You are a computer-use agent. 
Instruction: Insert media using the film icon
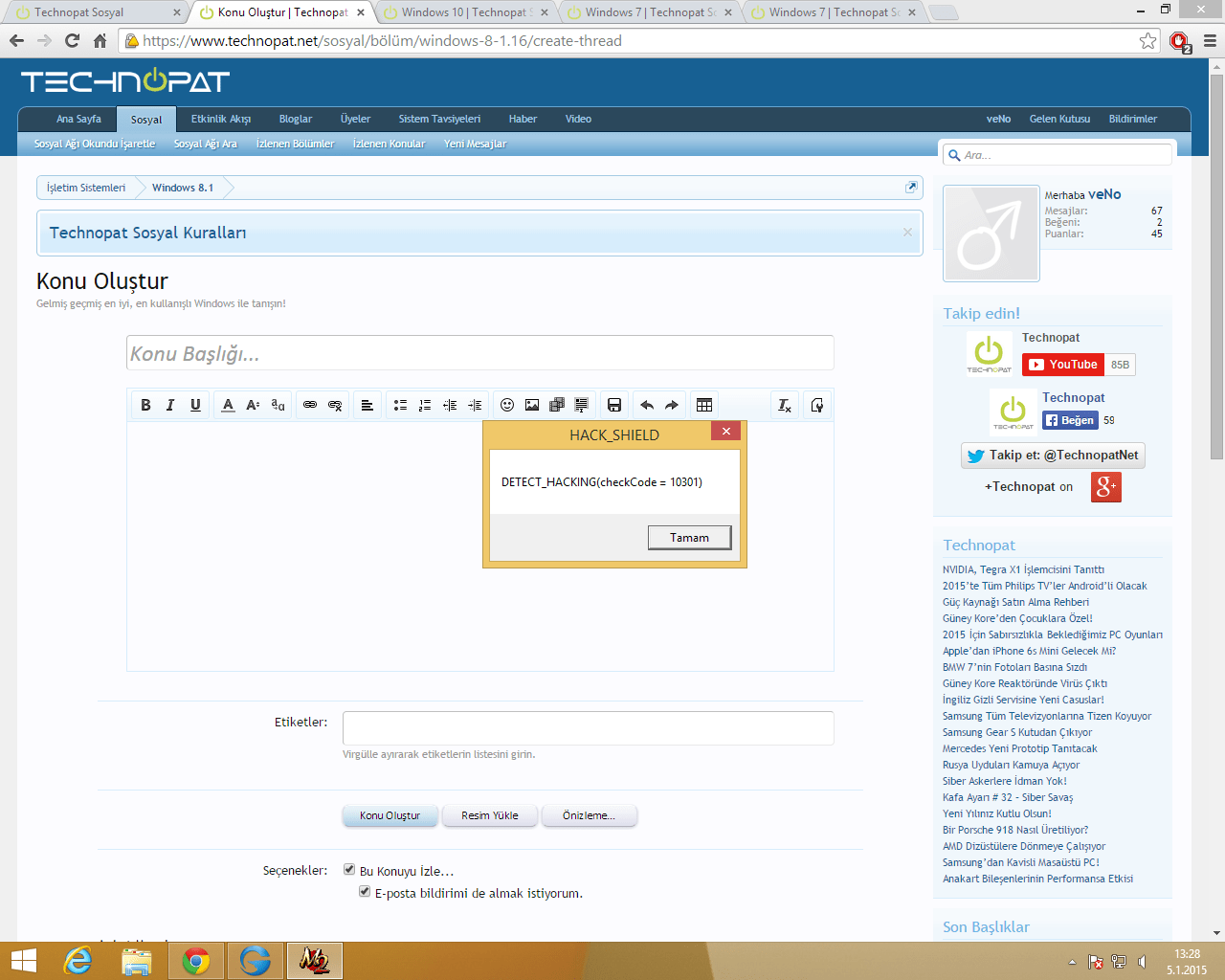tap(557, 405)
